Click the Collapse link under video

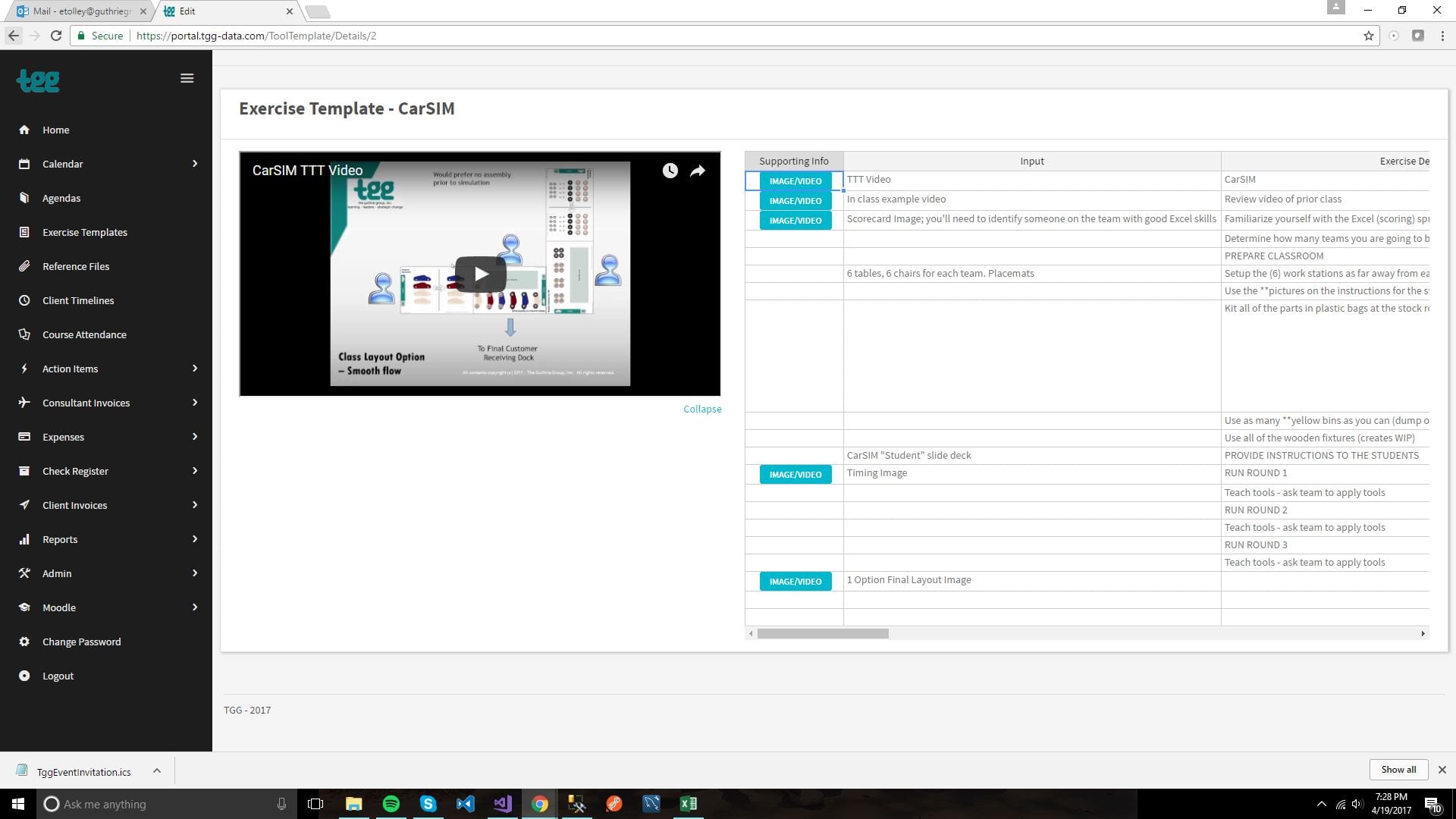pyautogui.click(x=702, y=409)
